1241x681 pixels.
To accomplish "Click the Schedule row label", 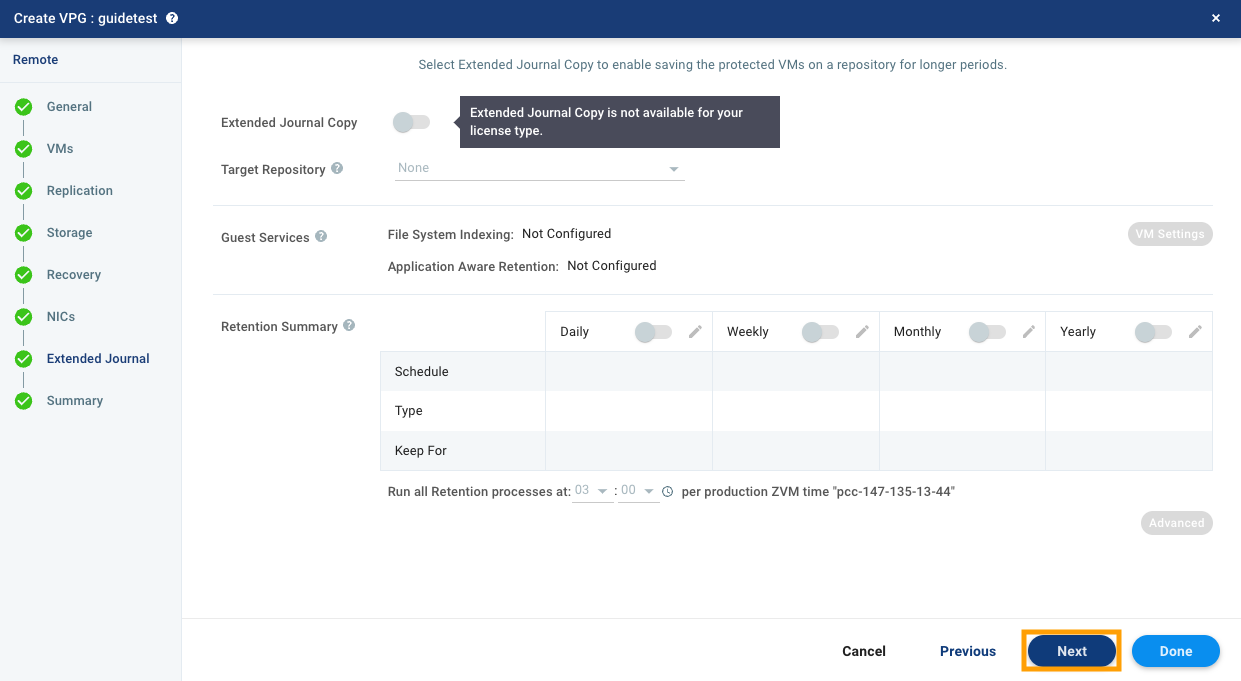I will point(422,372).
